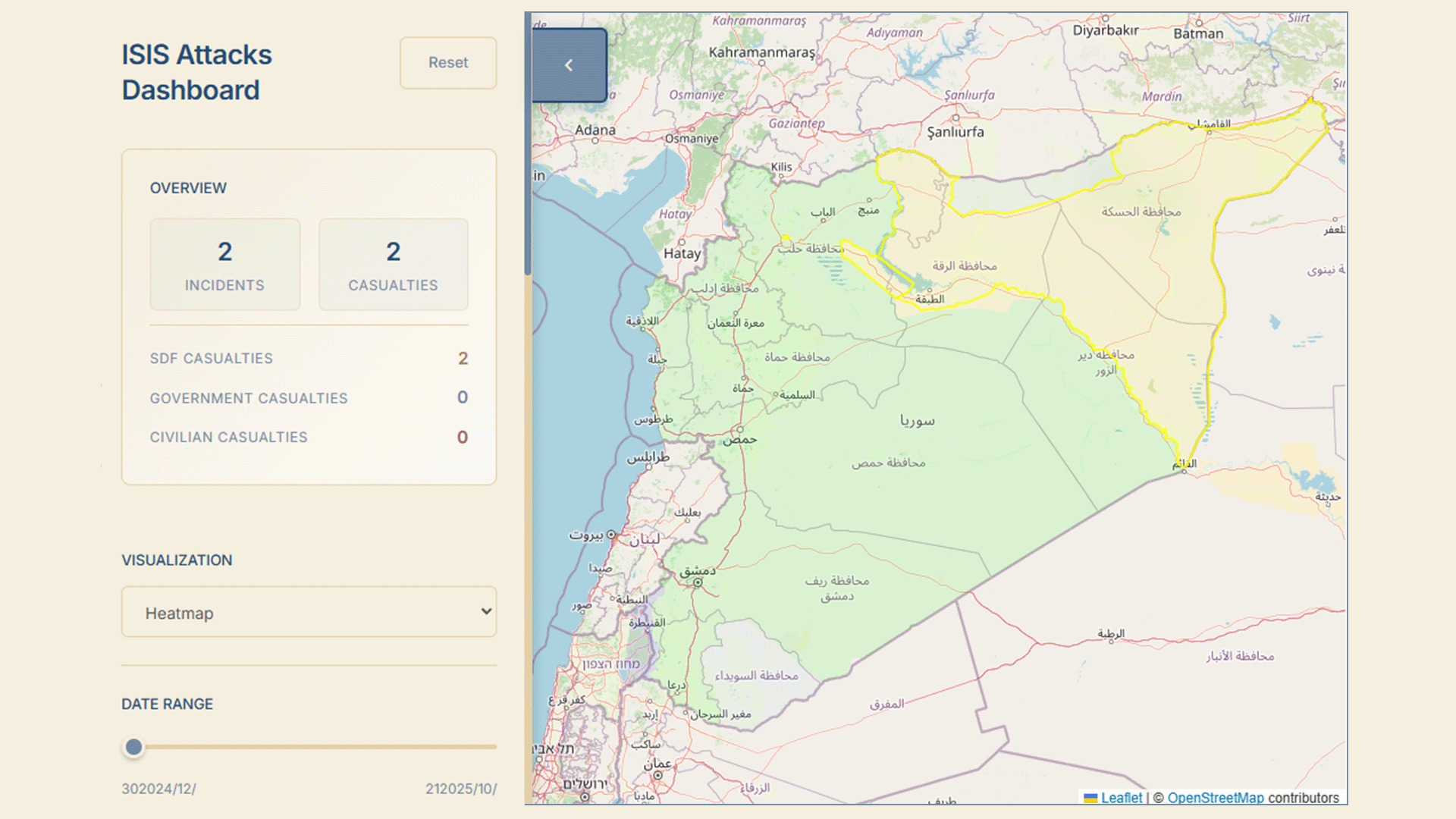Collapse the sidebar with the chevron button
This screenshot has height=819, width=1456.
click(569, 65)
